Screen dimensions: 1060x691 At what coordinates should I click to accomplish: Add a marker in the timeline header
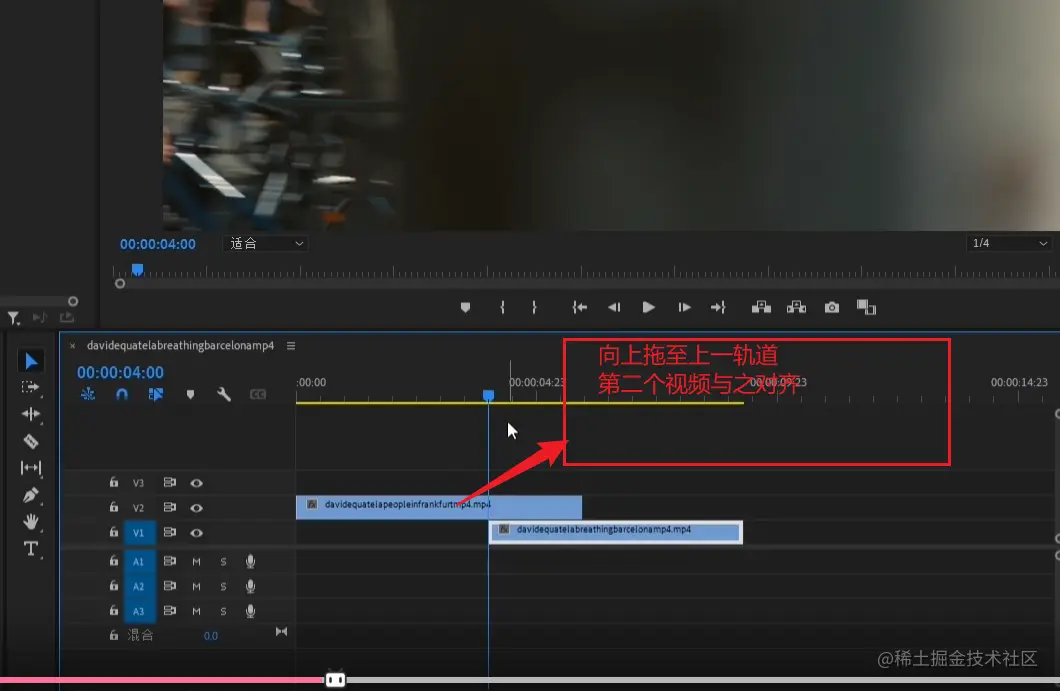pos(190,394)
